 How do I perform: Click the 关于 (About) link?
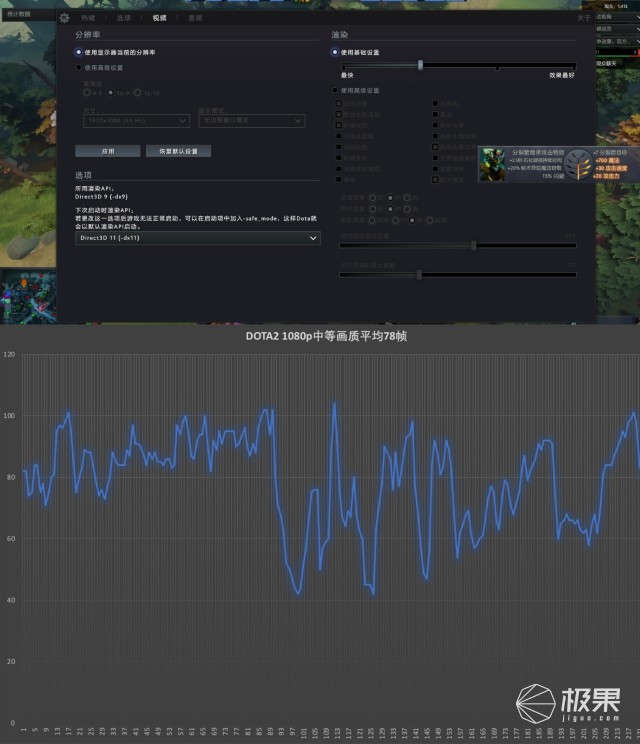point(584,18)
